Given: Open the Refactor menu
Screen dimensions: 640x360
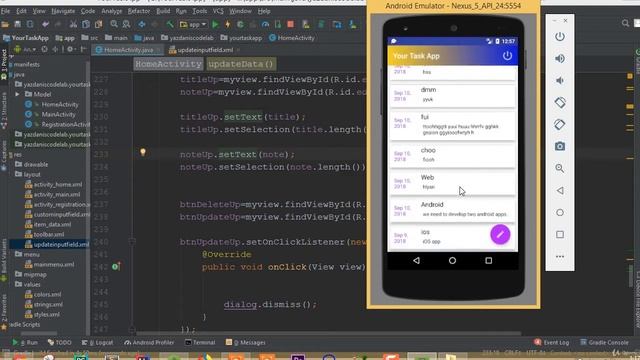Looking at the screenshot, I should coord(139,11).
